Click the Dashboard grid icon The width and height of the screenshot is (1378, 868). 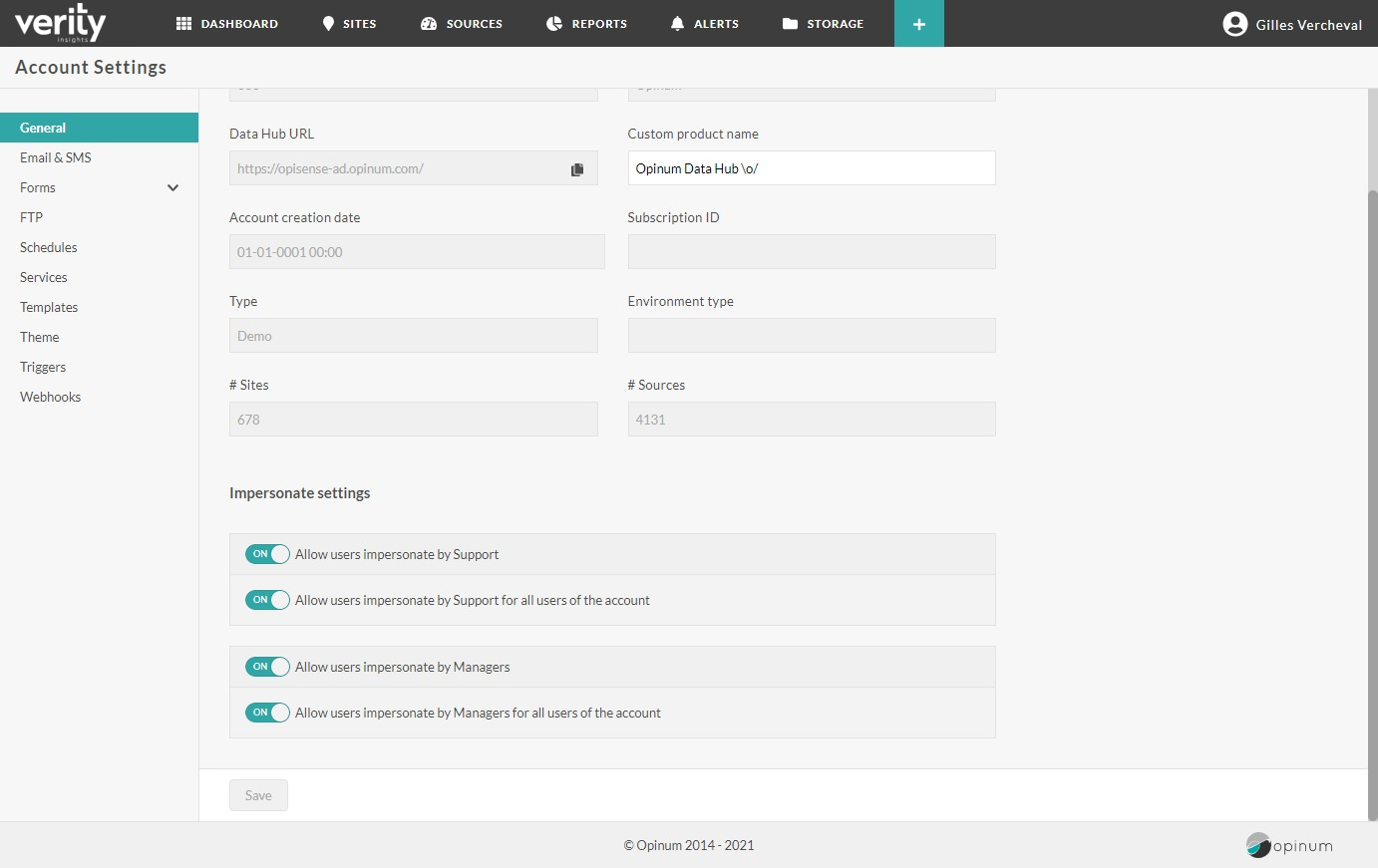point(183,23)
